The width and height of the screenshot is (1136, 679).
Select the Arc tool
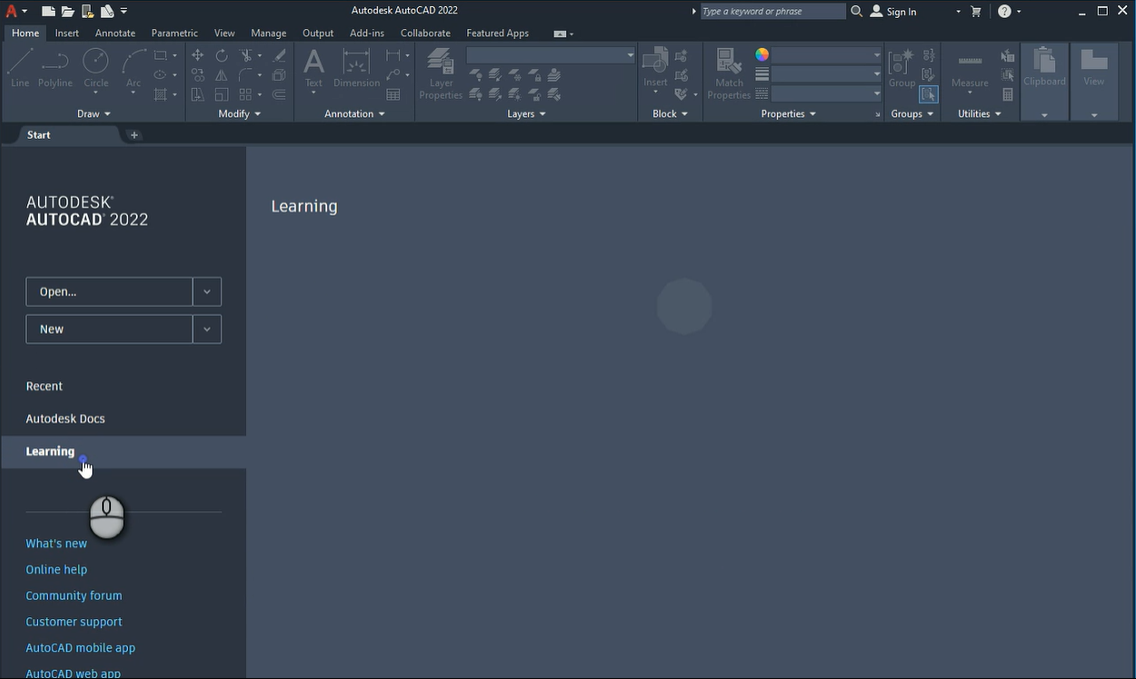pyautogui.click(x=133, y=68)
